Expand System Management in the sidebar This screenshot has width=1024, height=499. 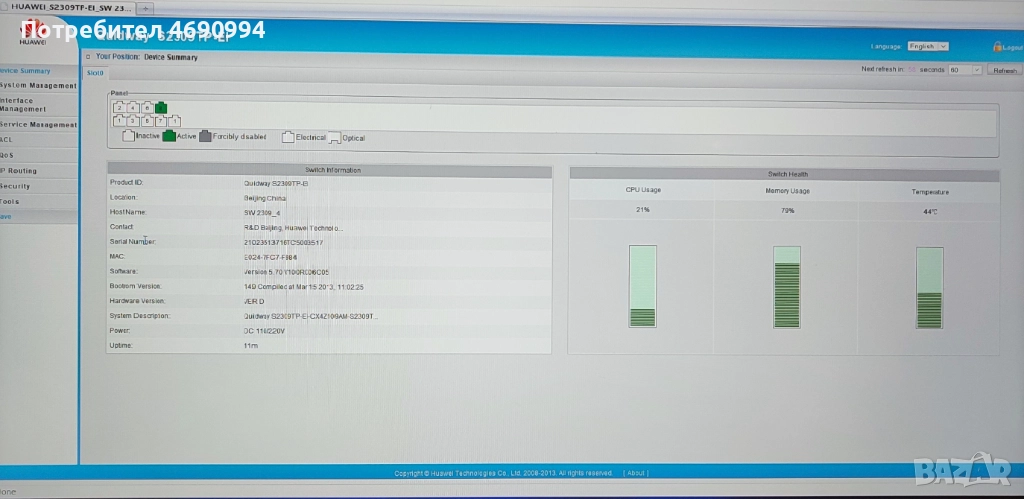38,86
